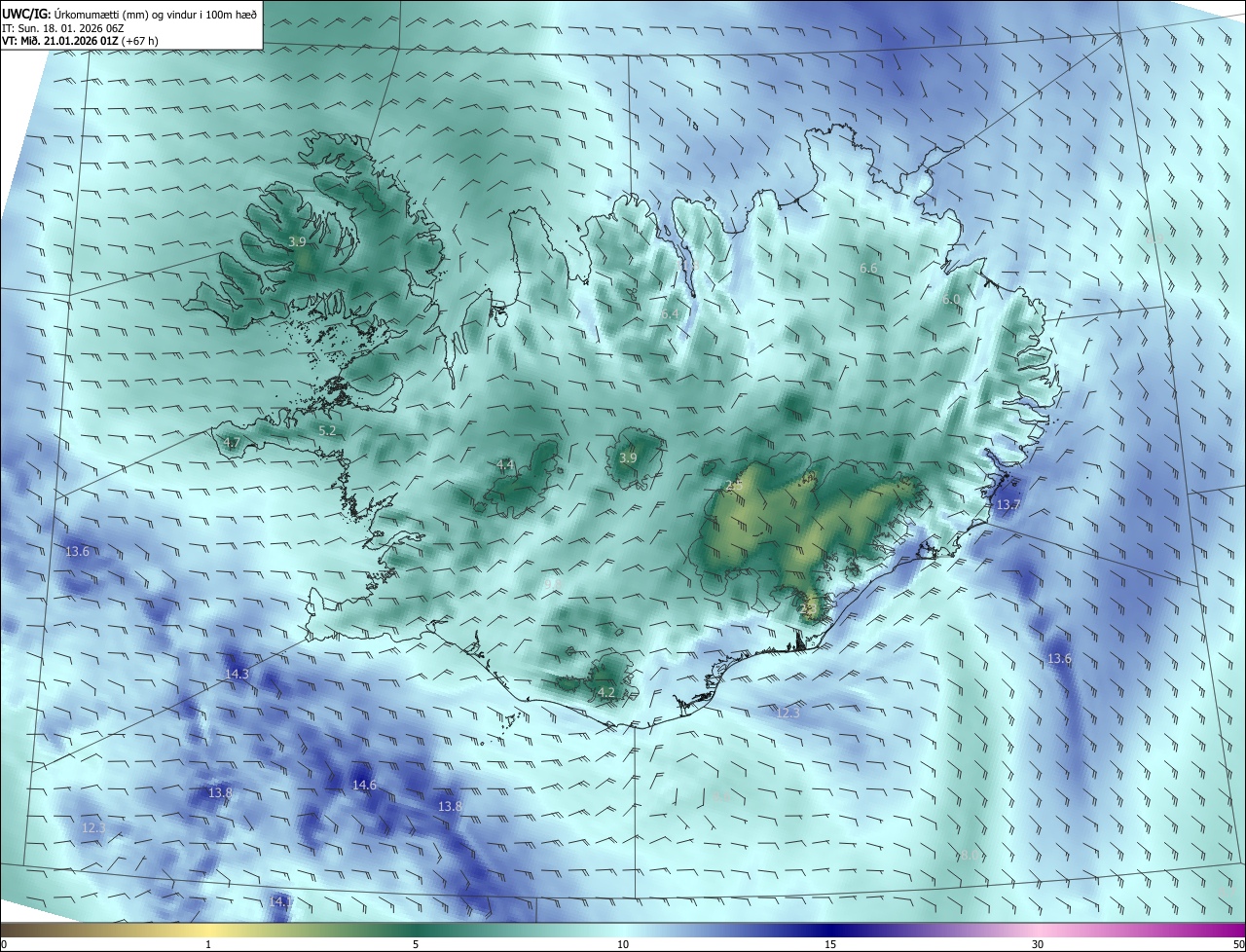Click the '13.7' value off the east coast
Screen dimensions: 1246x952
pos(1008,505)
